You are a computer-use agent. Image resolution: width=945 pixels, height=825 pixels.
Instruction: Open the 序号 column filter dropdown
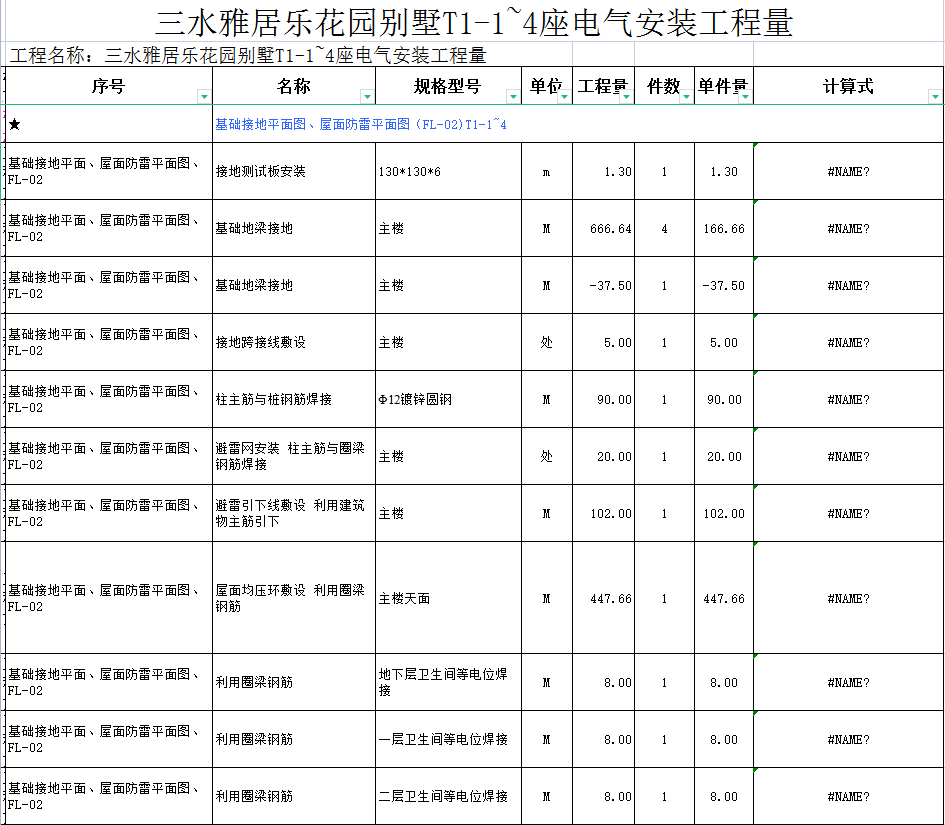click(x=204, y=96)
